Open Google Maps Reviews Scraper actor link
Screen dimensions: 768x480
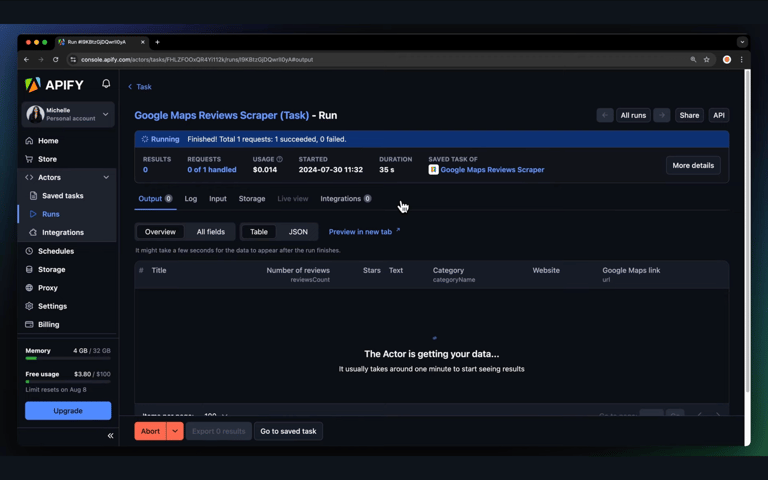pyautogui.click(x=492, y=169)
